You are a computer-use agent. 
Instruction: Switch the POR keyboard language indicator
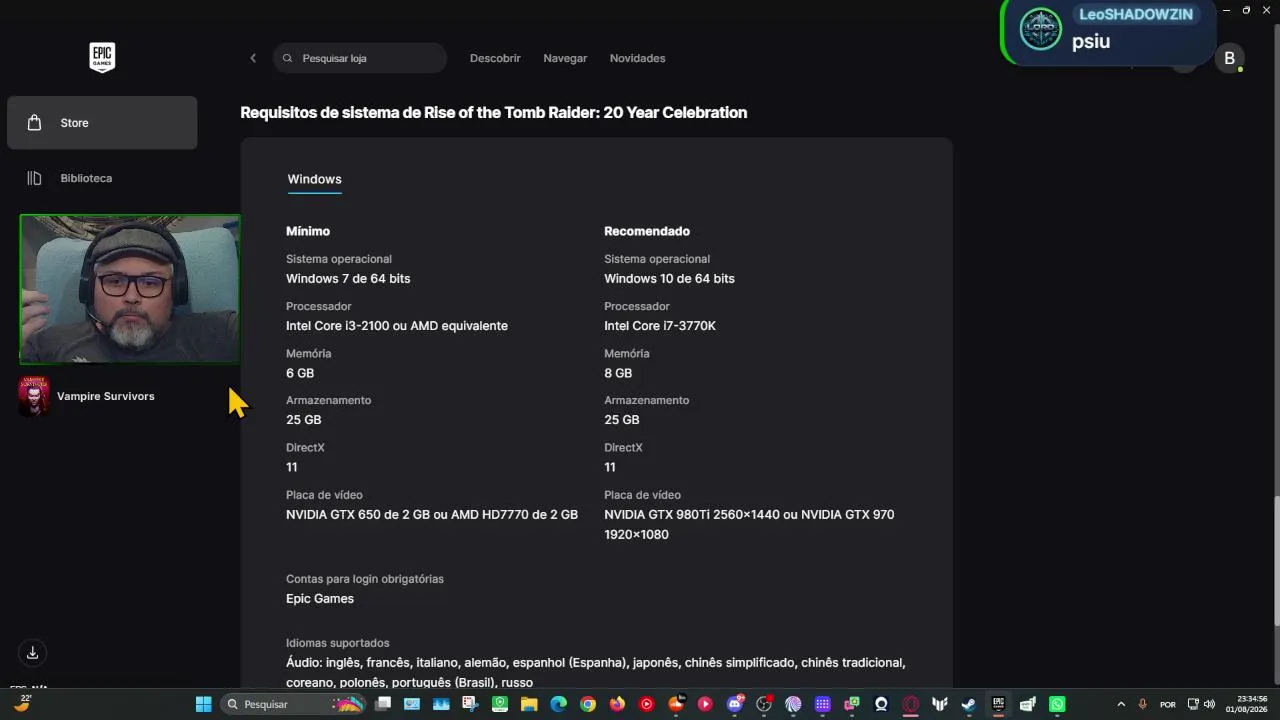pyautogui.click(x=1167, y=704)
